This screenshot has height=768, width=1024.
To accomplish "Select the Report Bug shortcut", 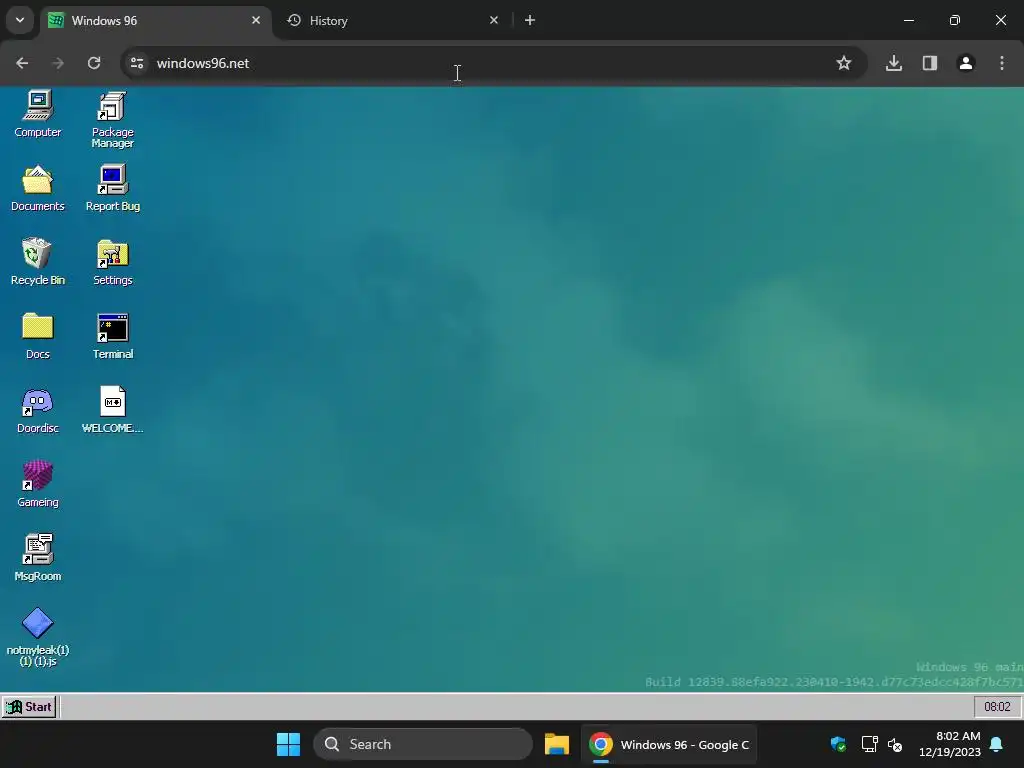I will click(112, 188).
